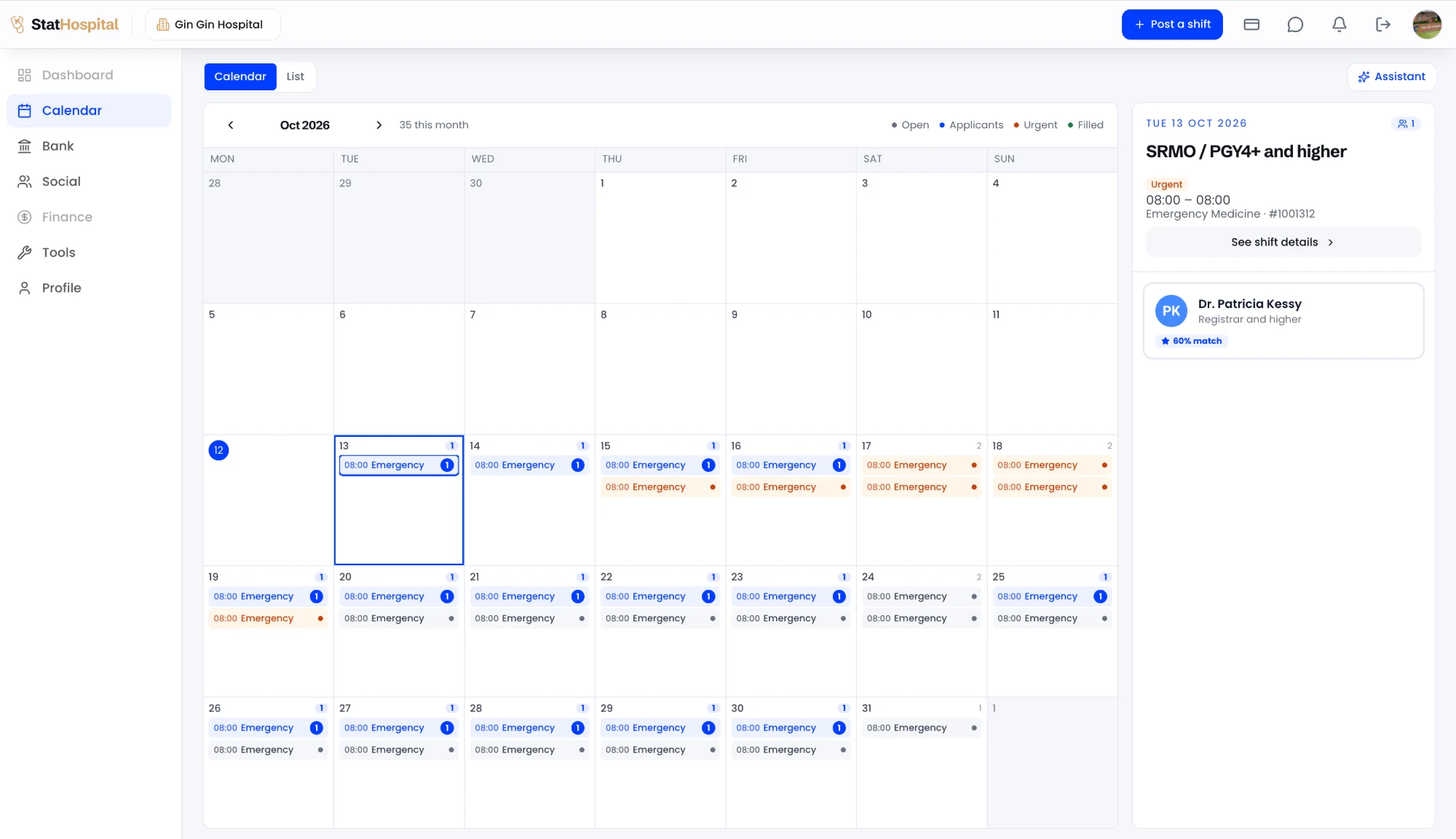The image size is (1456, 839).
Task: Click the logout icon
Action: [x=1383, y=25]
